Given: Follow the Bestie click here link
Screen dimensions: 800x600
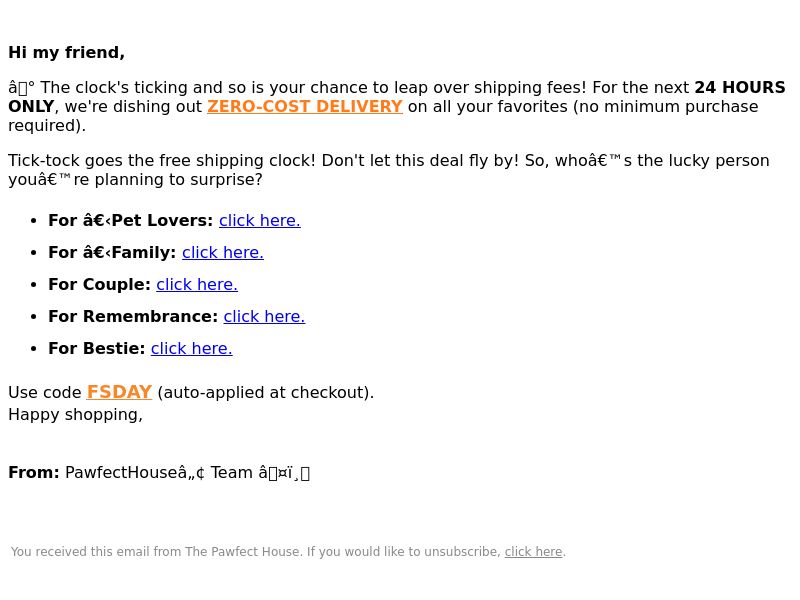Looking at the screenshot, I should coord(192,348).
